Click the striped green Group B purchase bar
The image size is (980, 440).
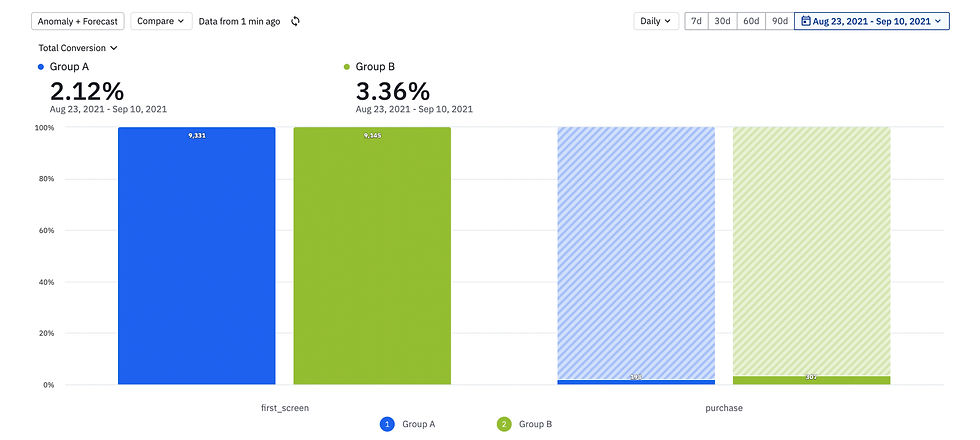pos(811,251)
